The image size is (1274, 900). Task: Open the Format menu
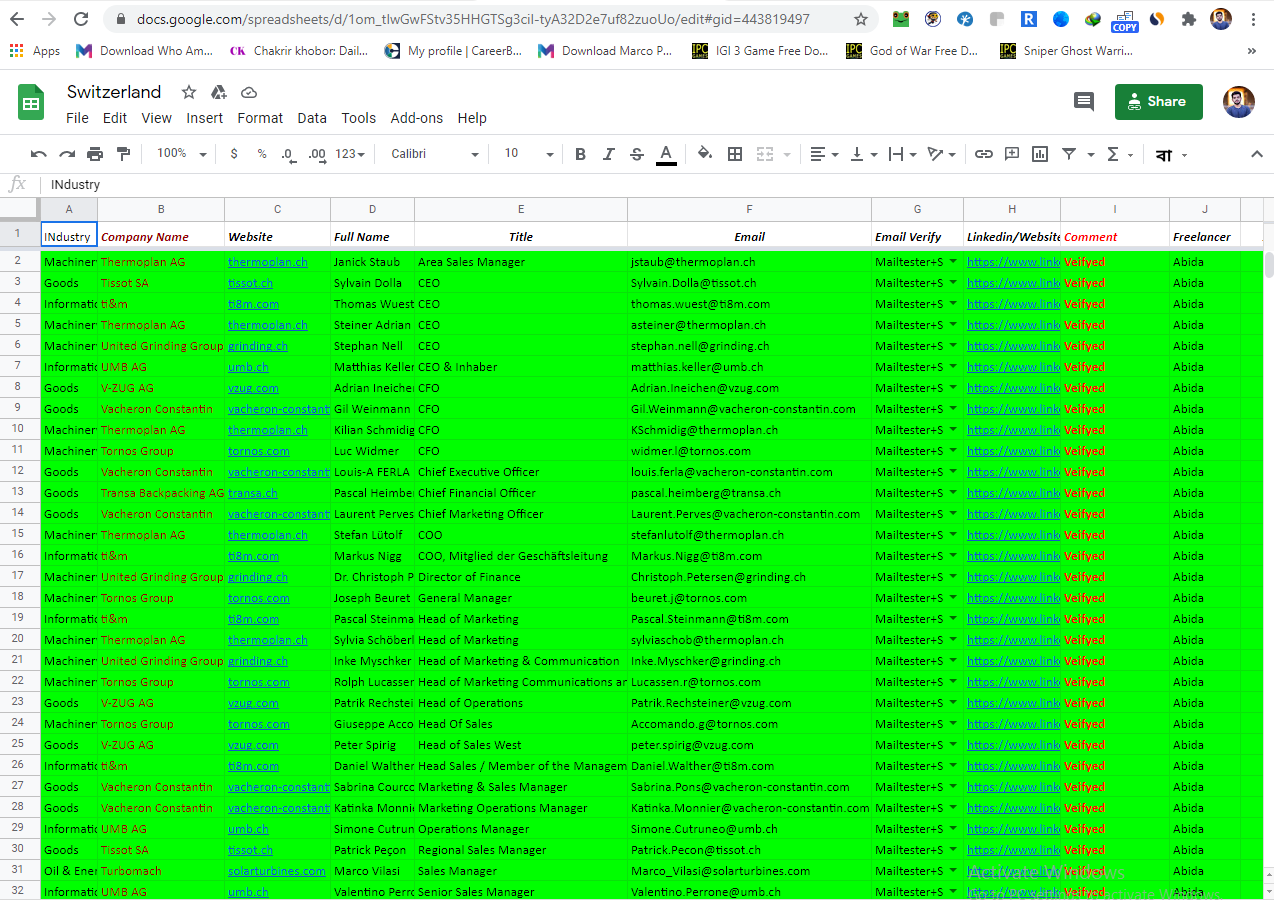pyautogui.click(x=259, y=118)
